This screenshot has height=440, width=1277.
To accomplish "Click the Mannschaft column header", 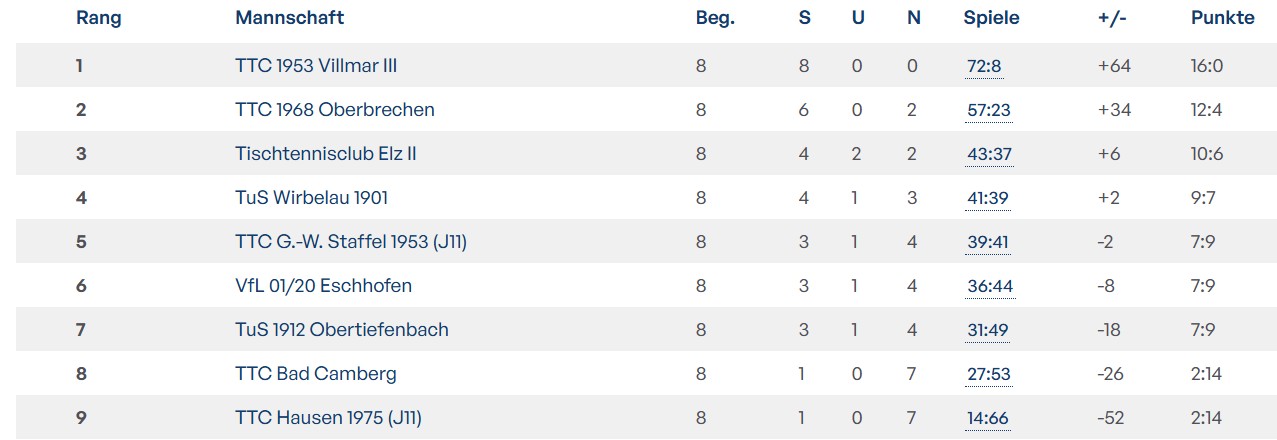I will pos(290,18).
